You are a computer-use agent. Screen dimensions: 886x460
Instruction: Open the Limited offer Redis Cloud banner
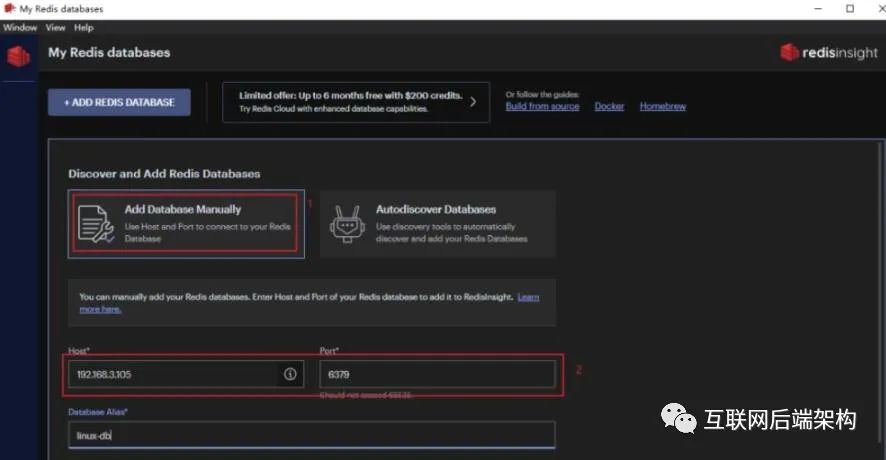[x=356, y=102]
